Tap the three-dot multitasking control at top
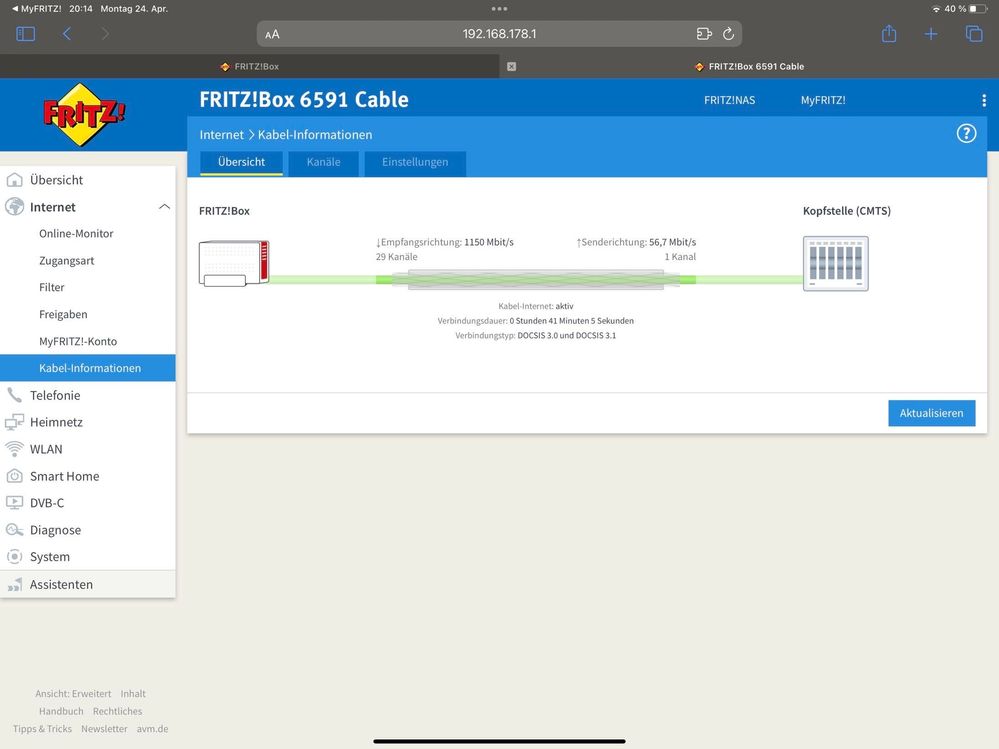999x749 pixels. pyautogui.click(x=500, y=9)
